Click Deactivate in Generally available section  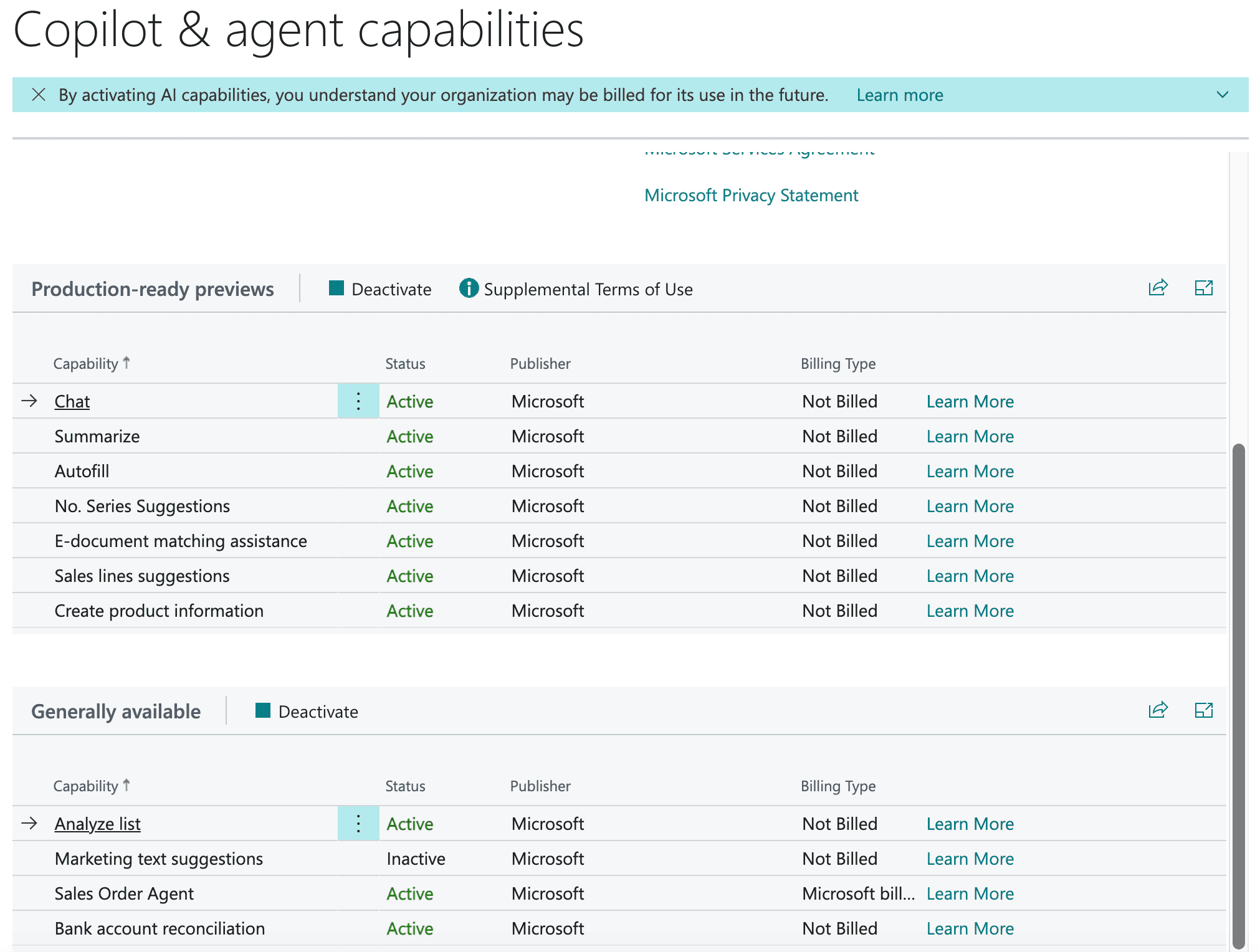(x=307, y=712)
